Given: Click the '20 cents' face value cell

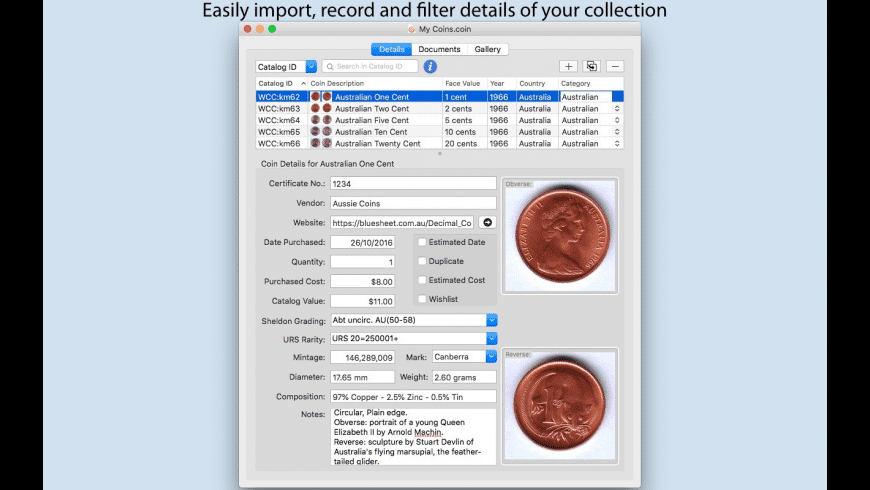Looking at the screenshot, I should (461, 143).
